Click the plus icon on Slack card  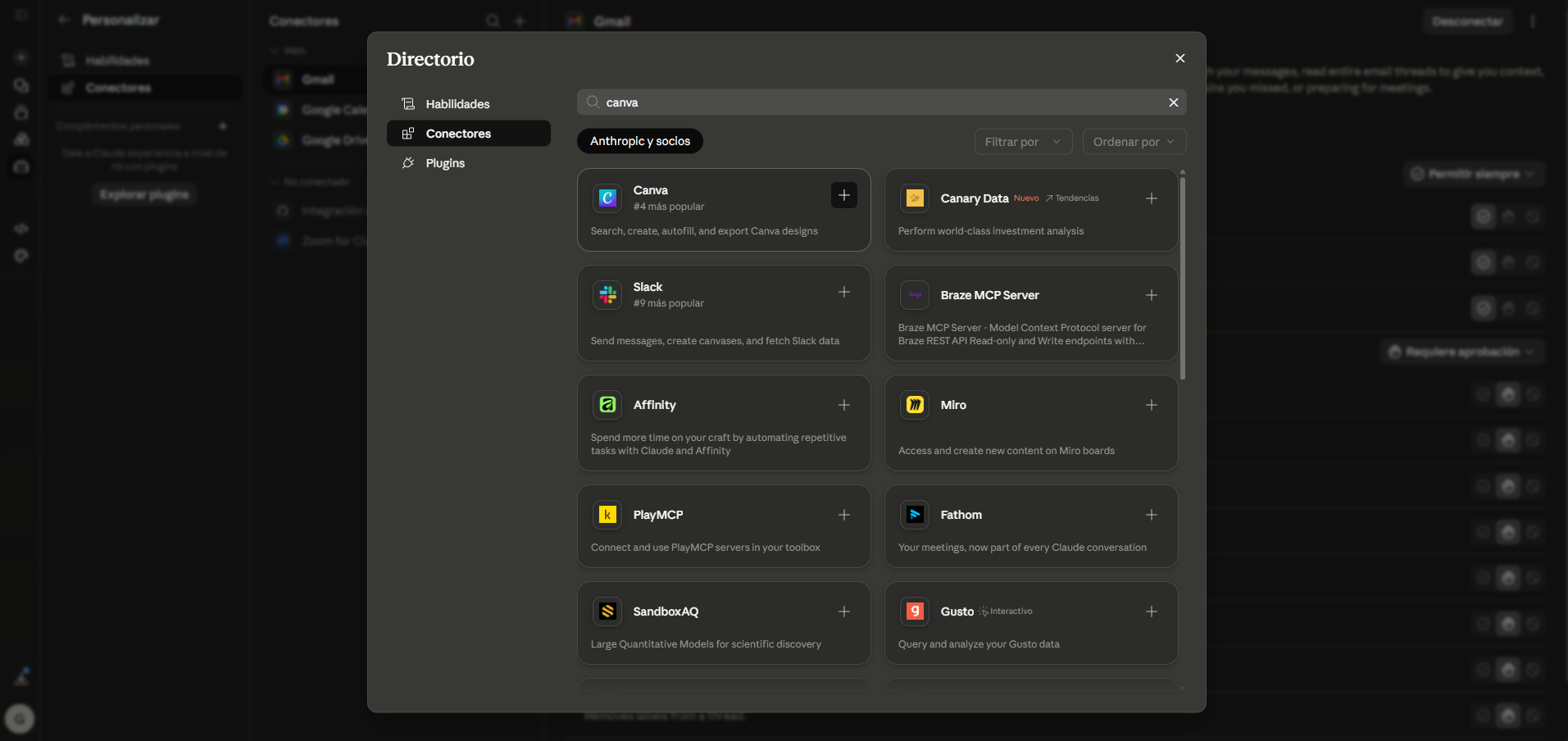844,292
